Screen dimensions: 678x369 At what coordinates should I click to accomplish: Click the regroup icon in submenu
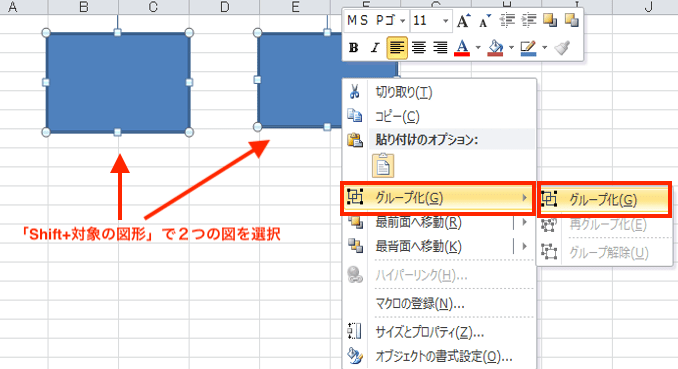[549, 225]
